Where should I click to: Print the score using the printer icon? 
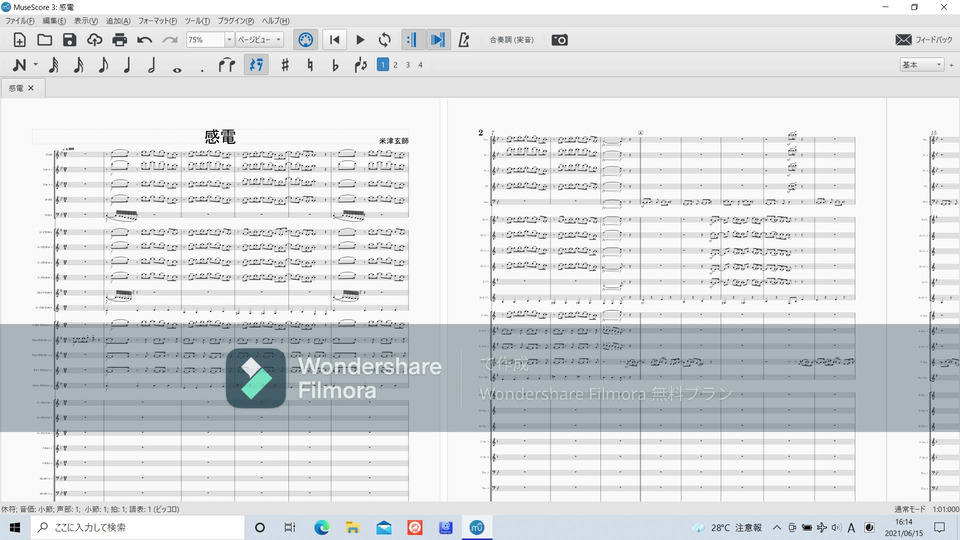click(119, 40)
